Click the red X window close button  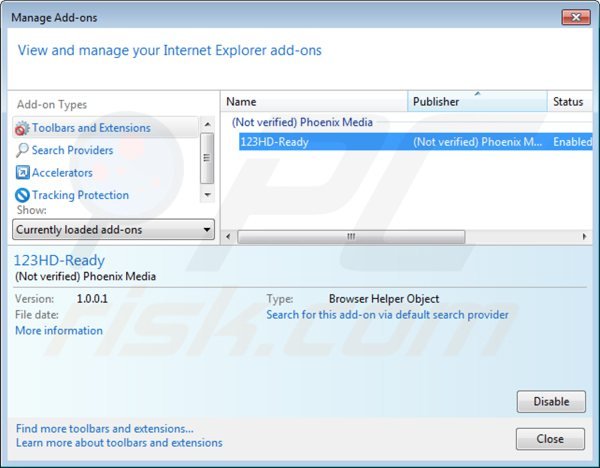(x=576, y=17)
